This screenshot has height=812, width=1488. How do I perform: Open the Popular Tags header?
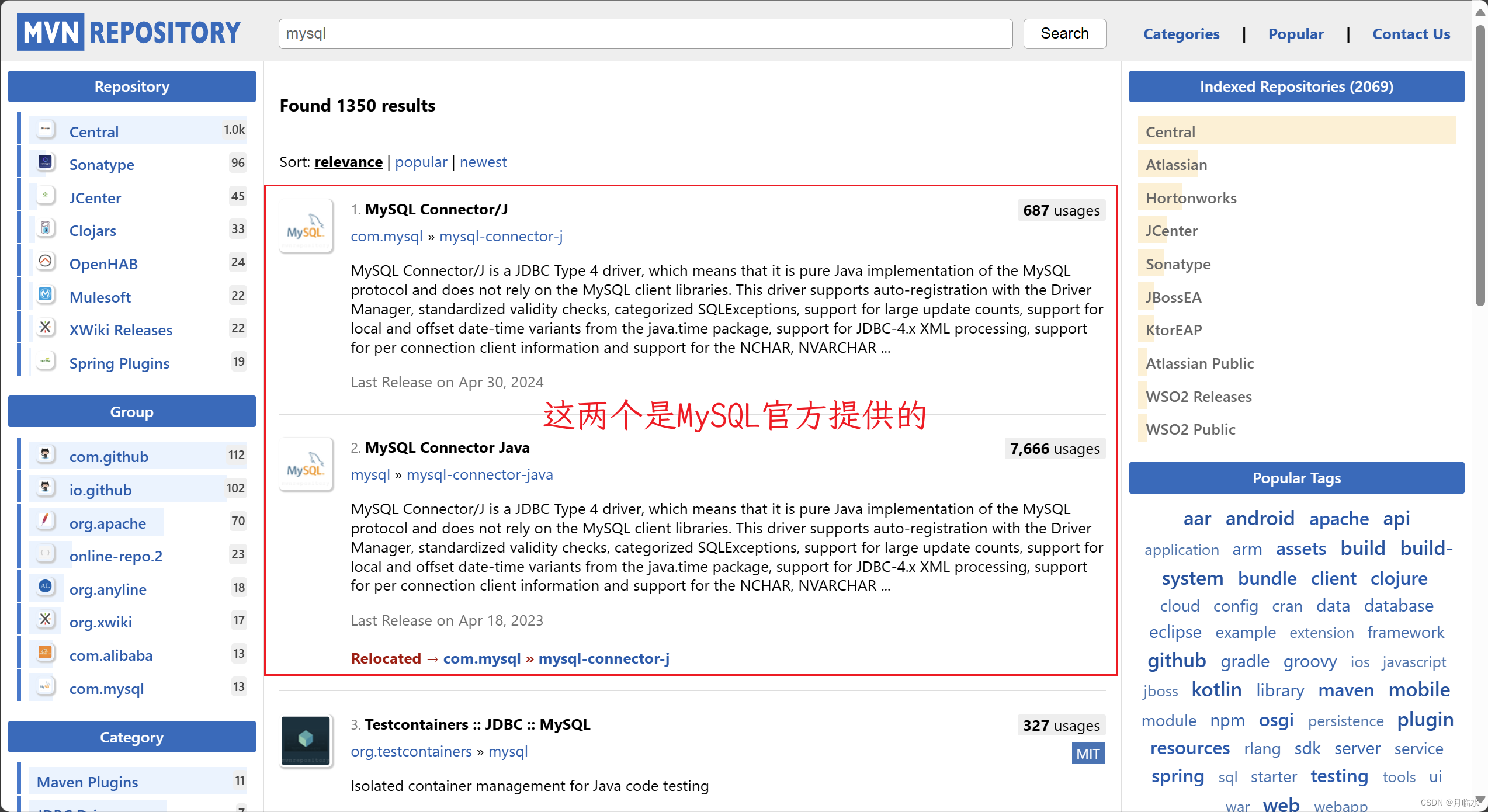coord(1296,478)
